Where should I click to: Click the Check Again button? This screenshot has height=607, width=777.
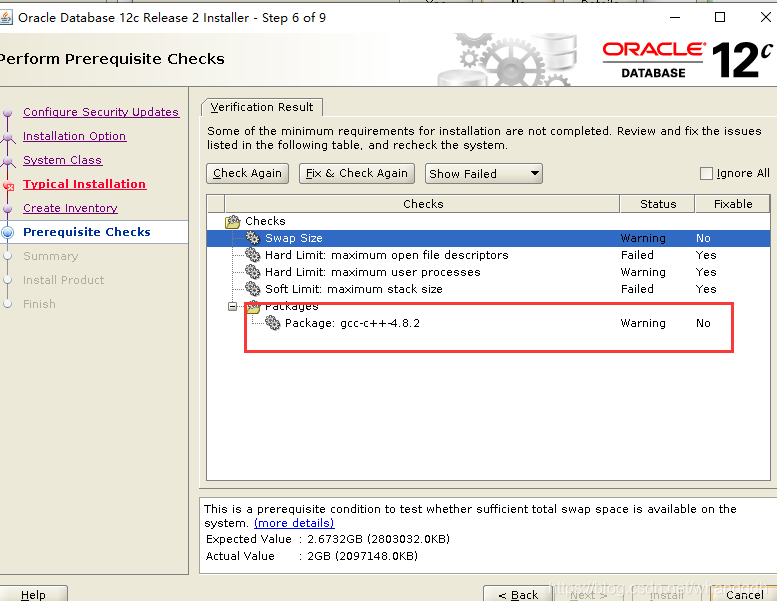[247, 173]
